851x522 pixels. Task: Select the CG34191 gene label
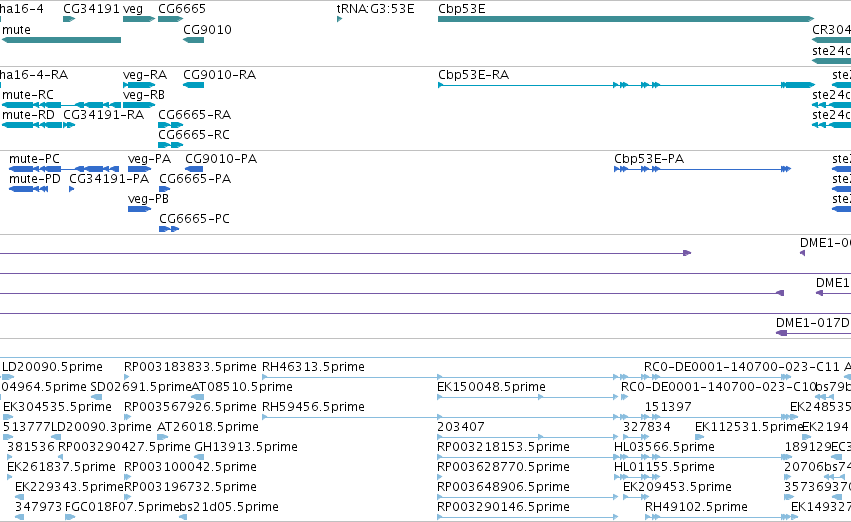[91, 9]
